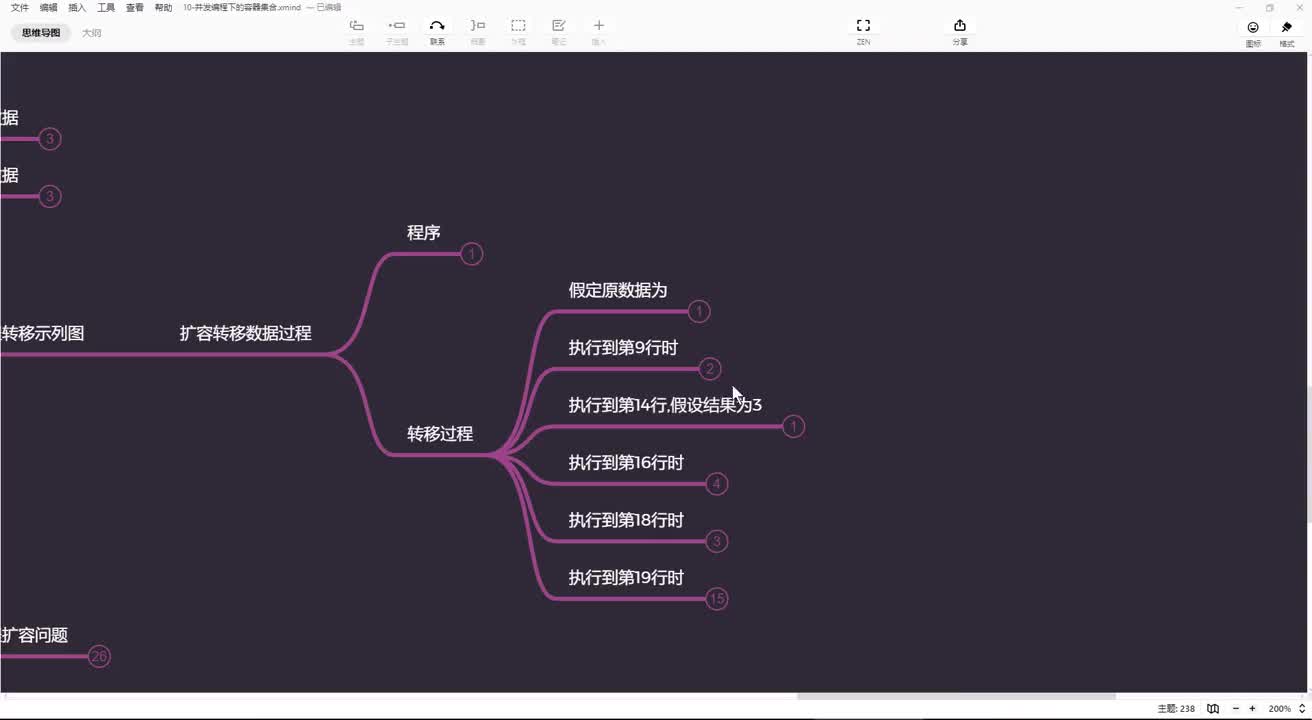Expand collapsed node 15 under 执行到第19行时

tap(716, 599)
